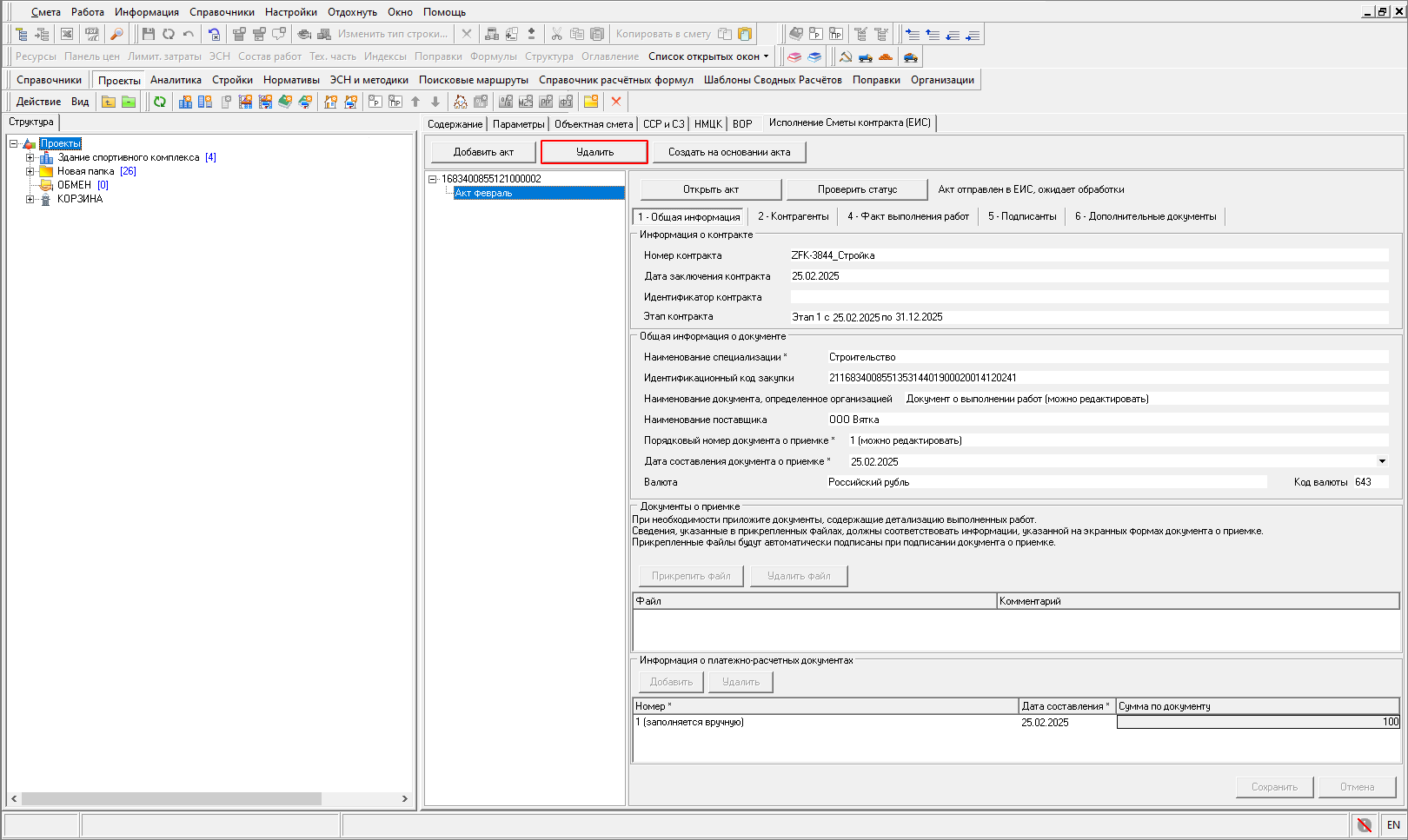
Task: Select the hammer and sickle icon
Action: click(845, 57)
